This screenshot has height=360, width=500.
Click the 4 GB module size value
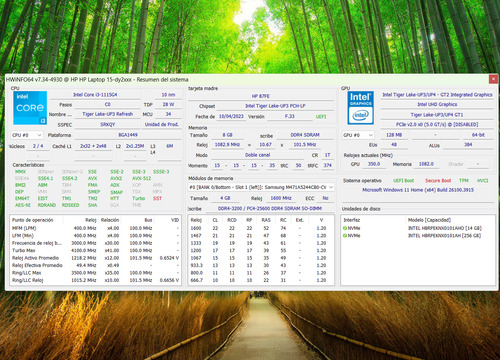click(x=225, y=198)
